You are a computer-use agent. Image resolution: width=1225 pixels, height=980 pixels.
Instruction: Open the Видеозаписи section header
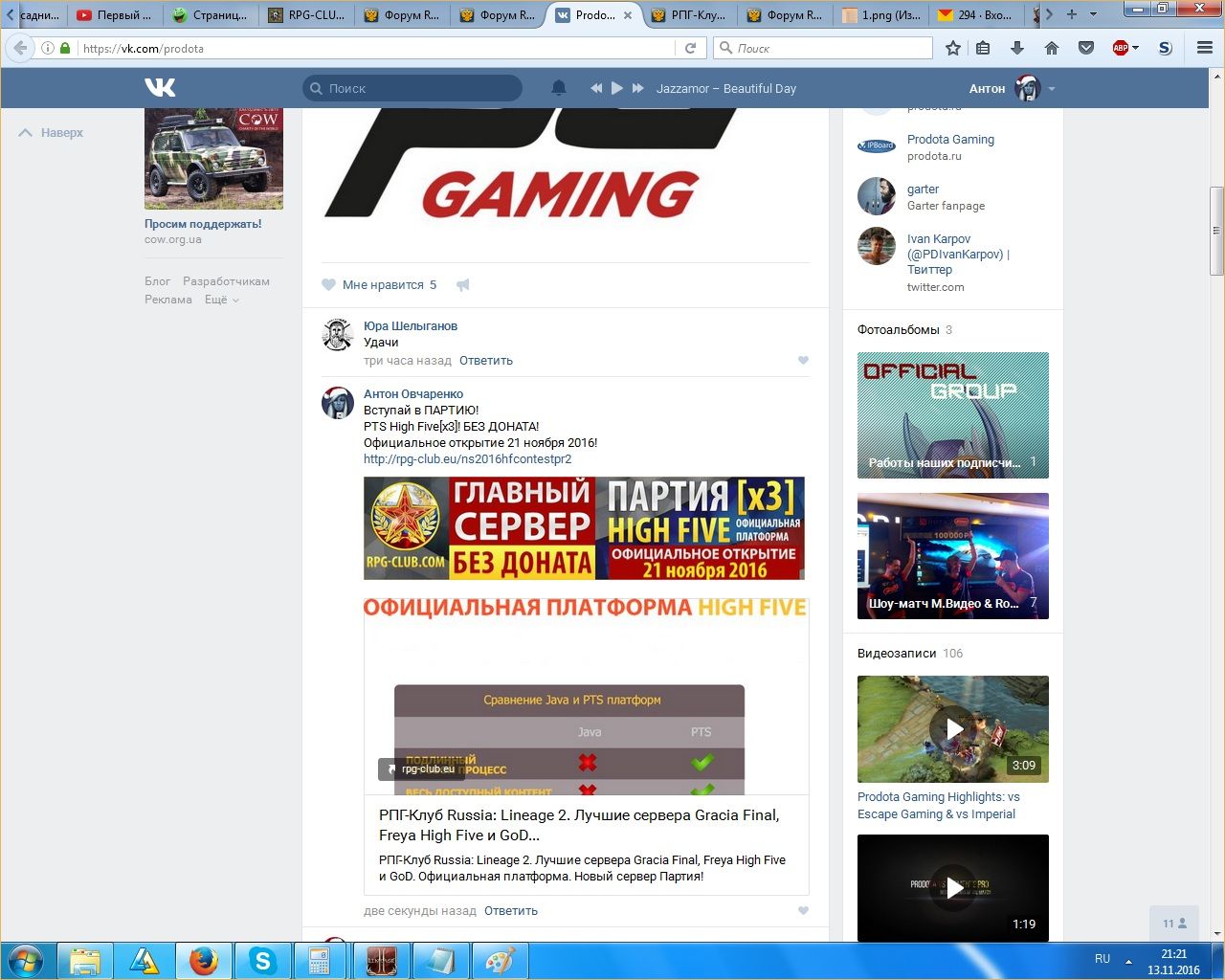(x=897, y=654)
